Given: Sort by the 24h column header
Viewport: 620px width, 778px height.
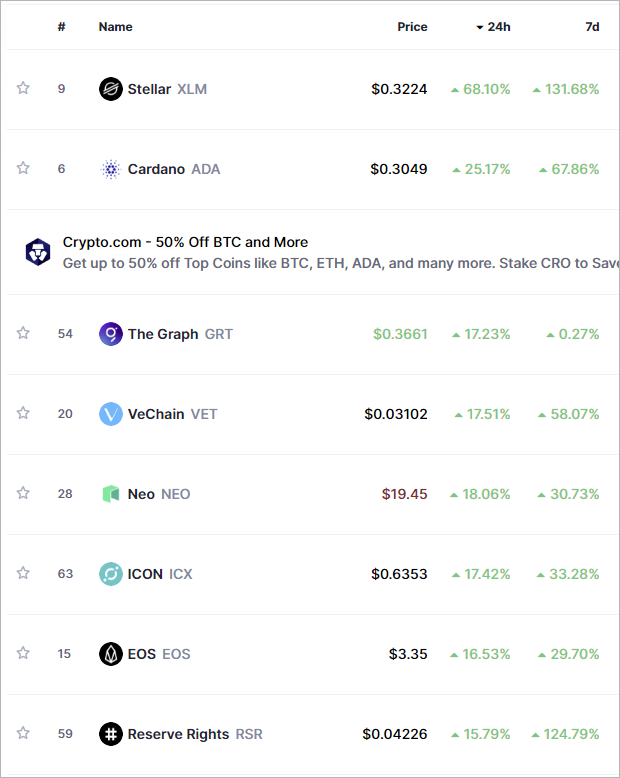Looking at the screenshot, I should point(493,27).
